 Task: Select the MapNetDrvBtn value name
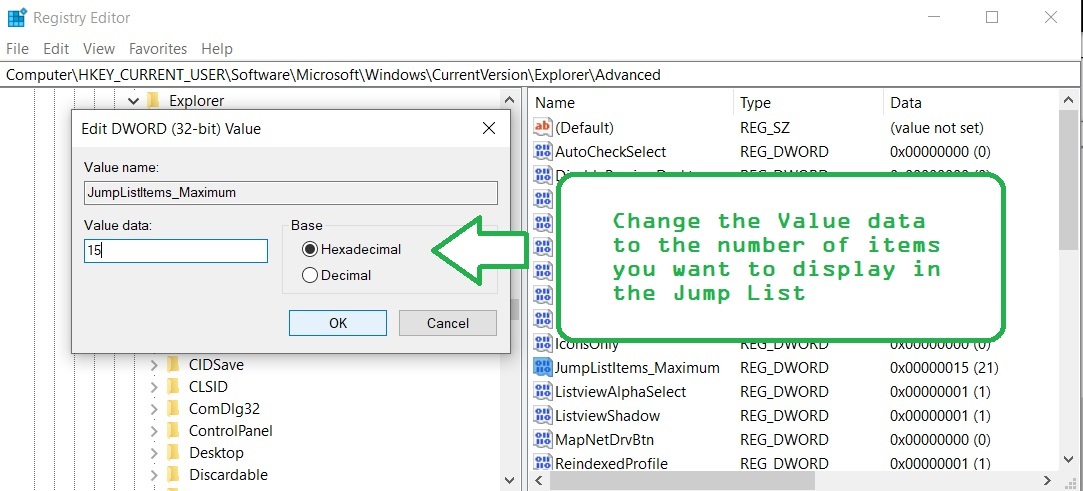pos(604,439)
